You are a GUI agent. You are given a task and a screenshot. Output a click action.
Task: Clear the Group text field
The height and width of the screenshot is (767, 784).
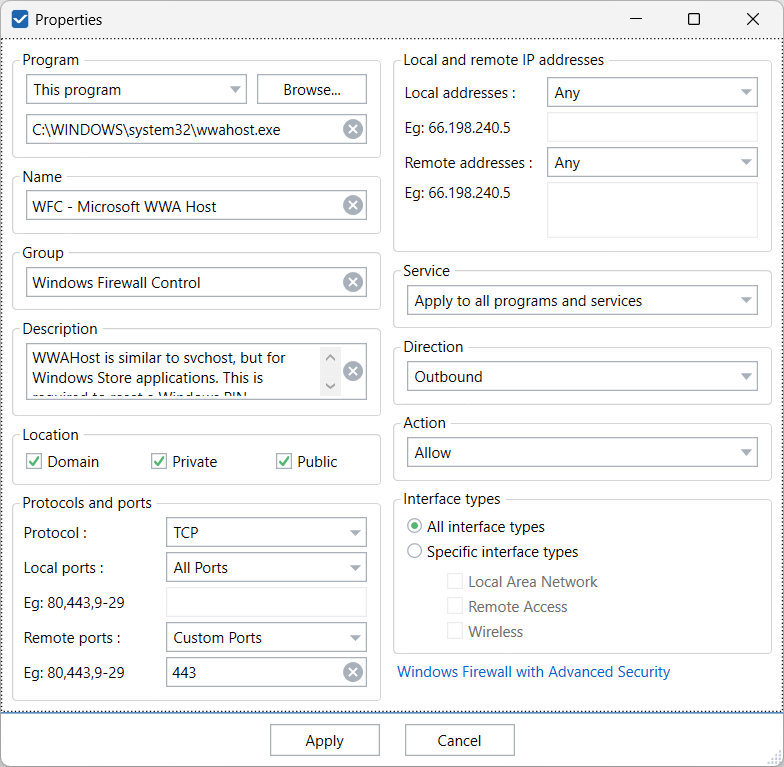pos(353,282)
